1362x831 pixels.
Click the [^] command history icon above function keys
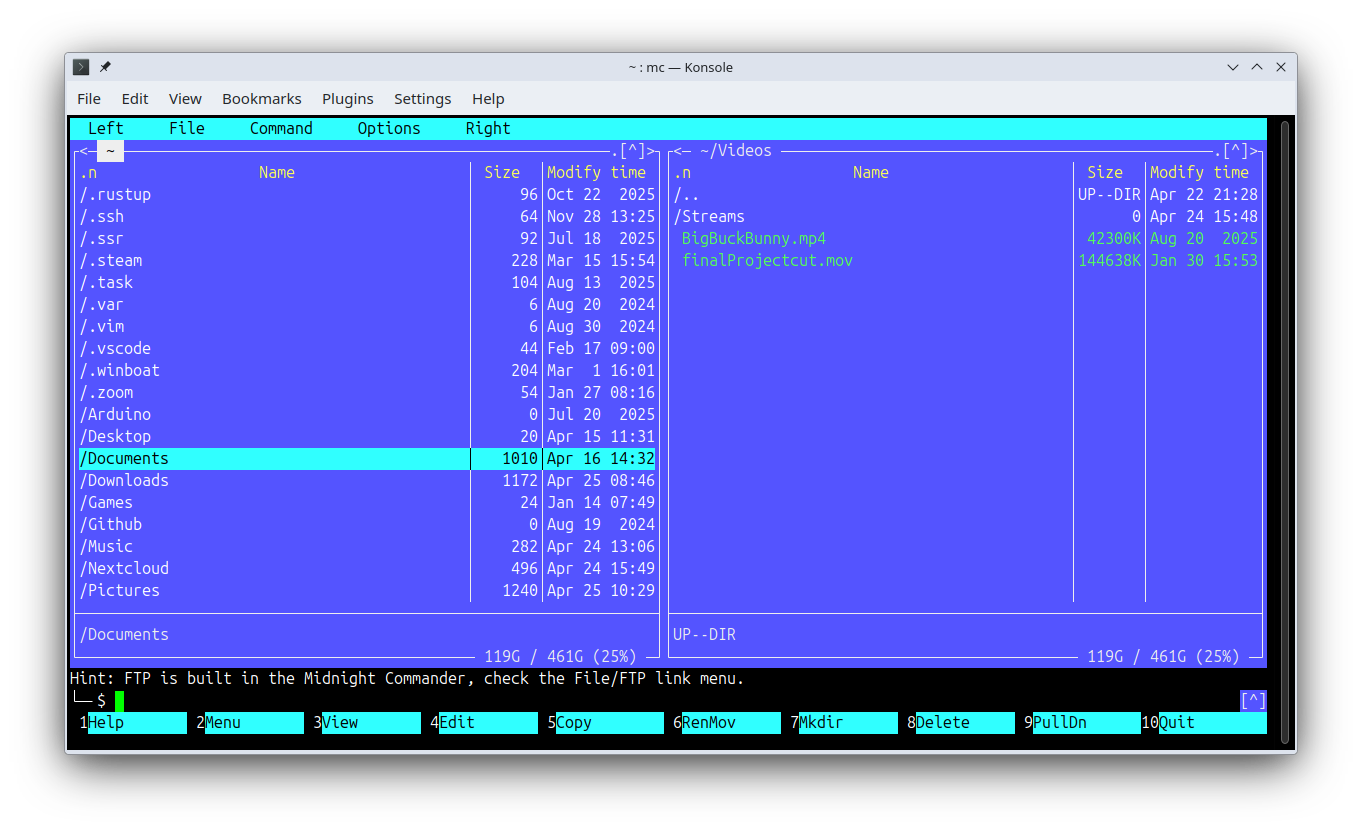tap(1253, 700)
